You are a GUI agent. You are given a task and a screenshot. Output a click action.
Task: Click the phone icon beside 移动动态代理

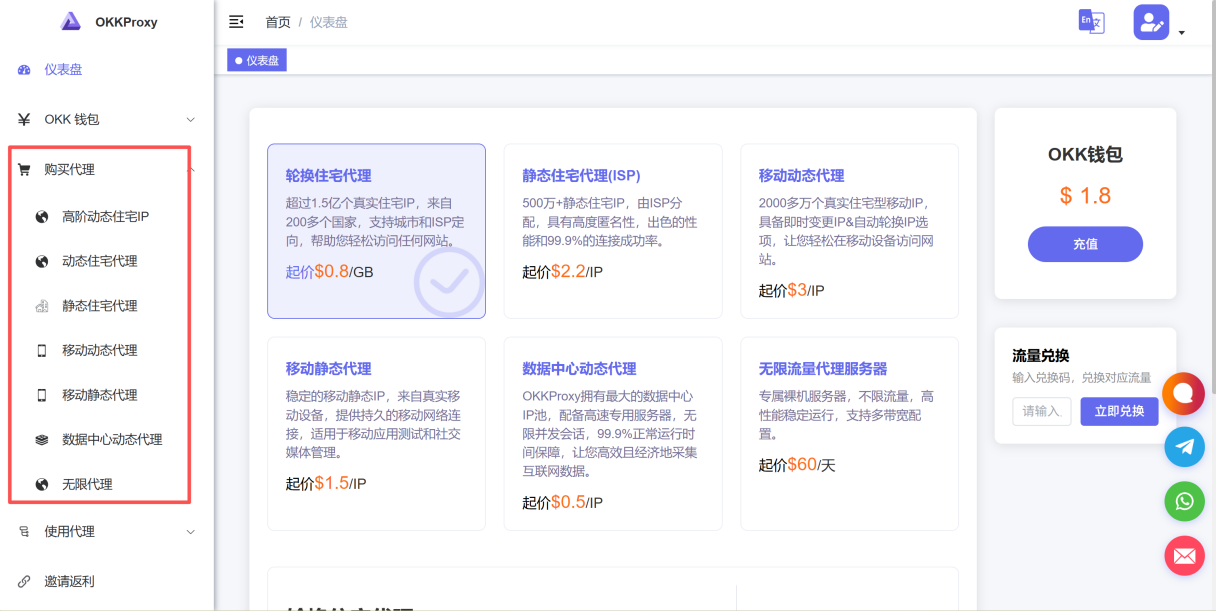tap(42, 350)
